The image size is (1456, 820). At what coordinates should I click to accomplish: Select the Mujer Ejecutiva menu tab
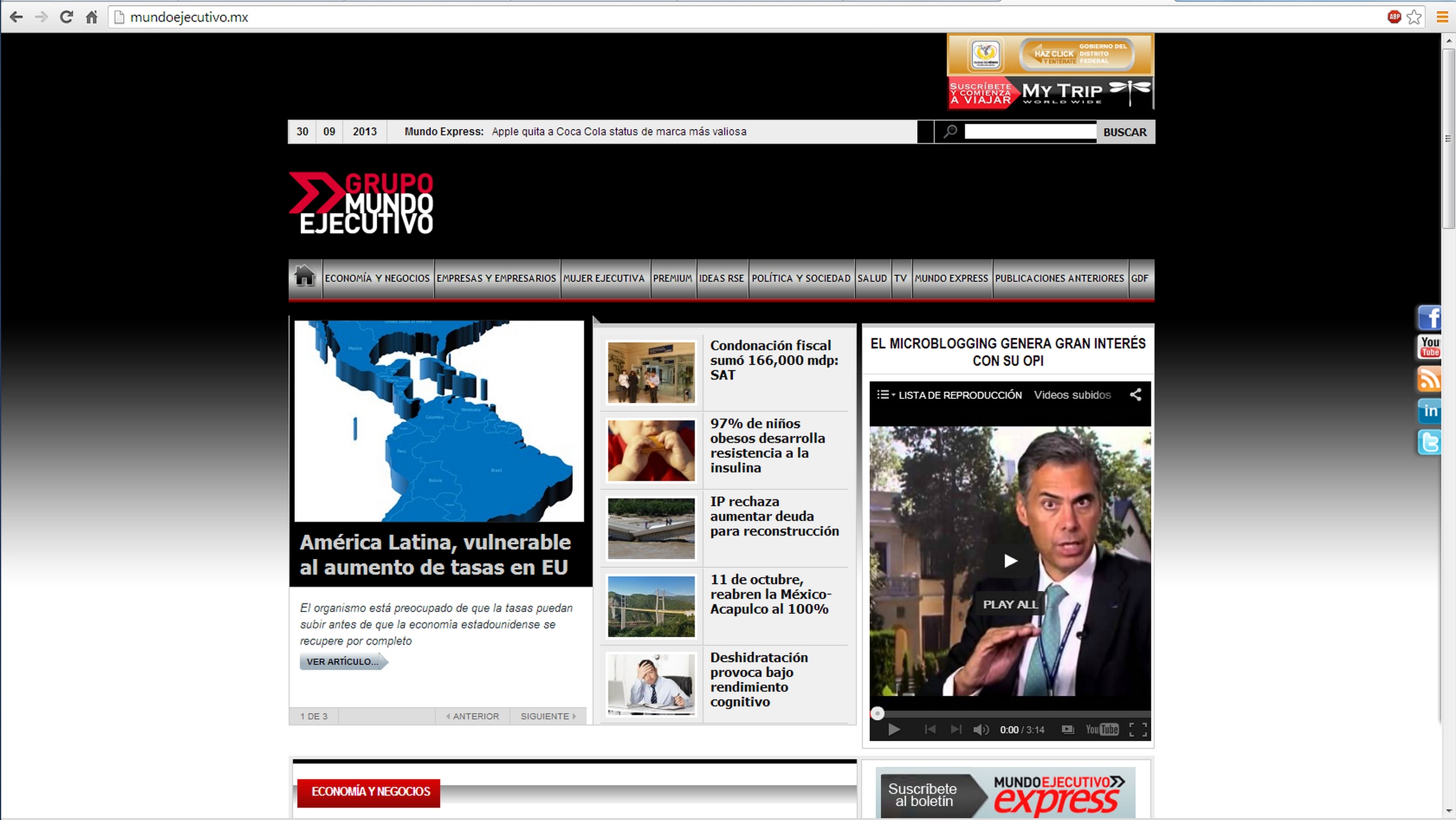(x=604, y=279)
